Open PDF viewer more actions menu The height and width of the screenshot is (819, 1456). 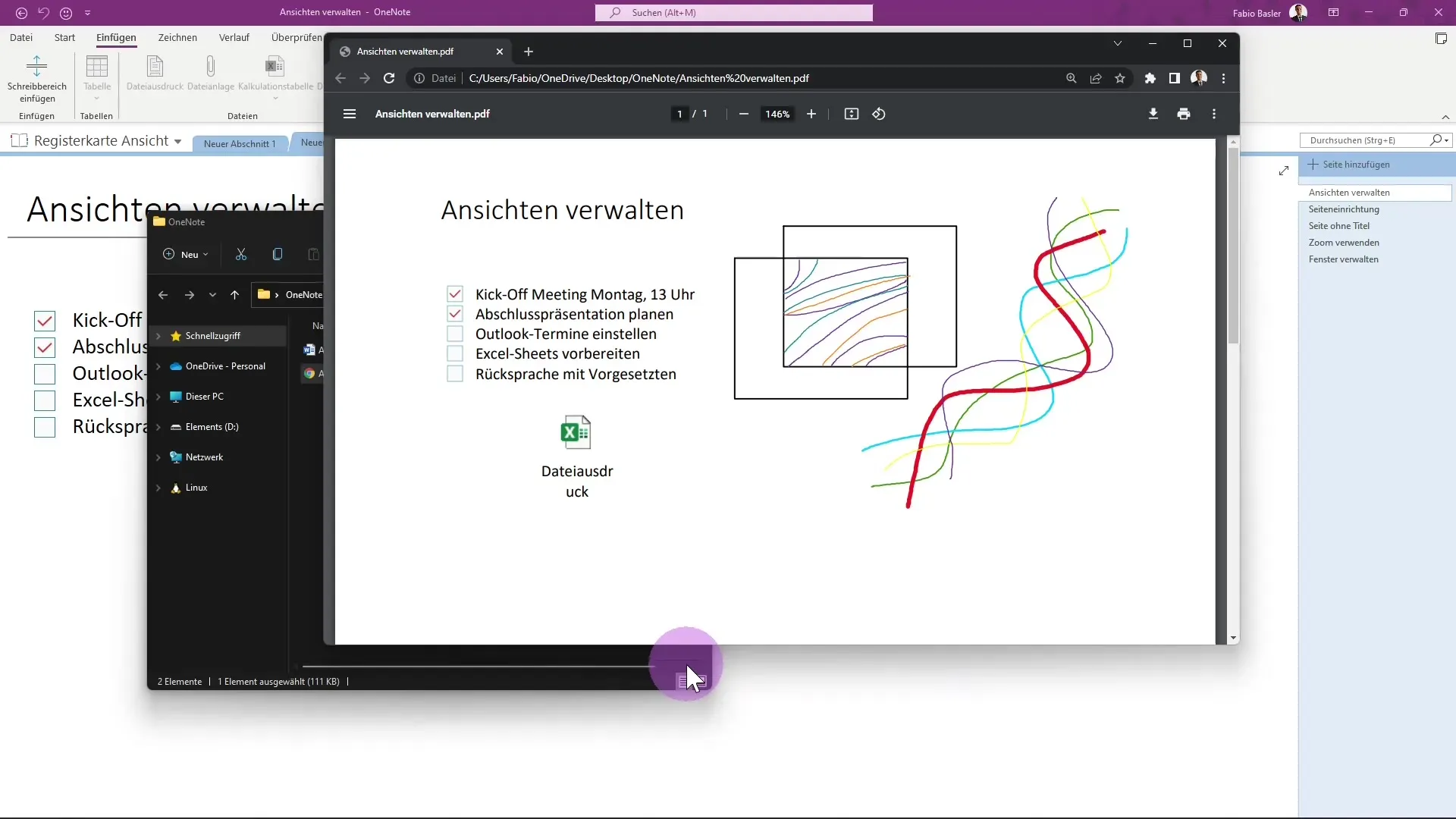(1214, 114)
